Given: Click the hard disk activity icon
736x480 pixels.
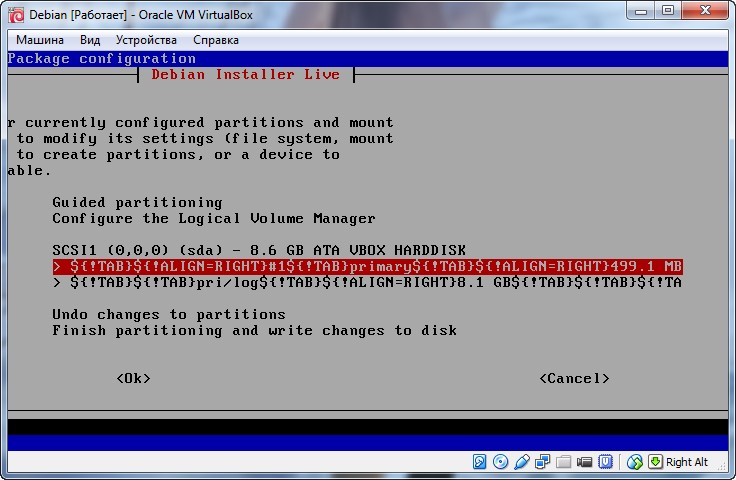Looking at the screenshot, I should 479,462.
